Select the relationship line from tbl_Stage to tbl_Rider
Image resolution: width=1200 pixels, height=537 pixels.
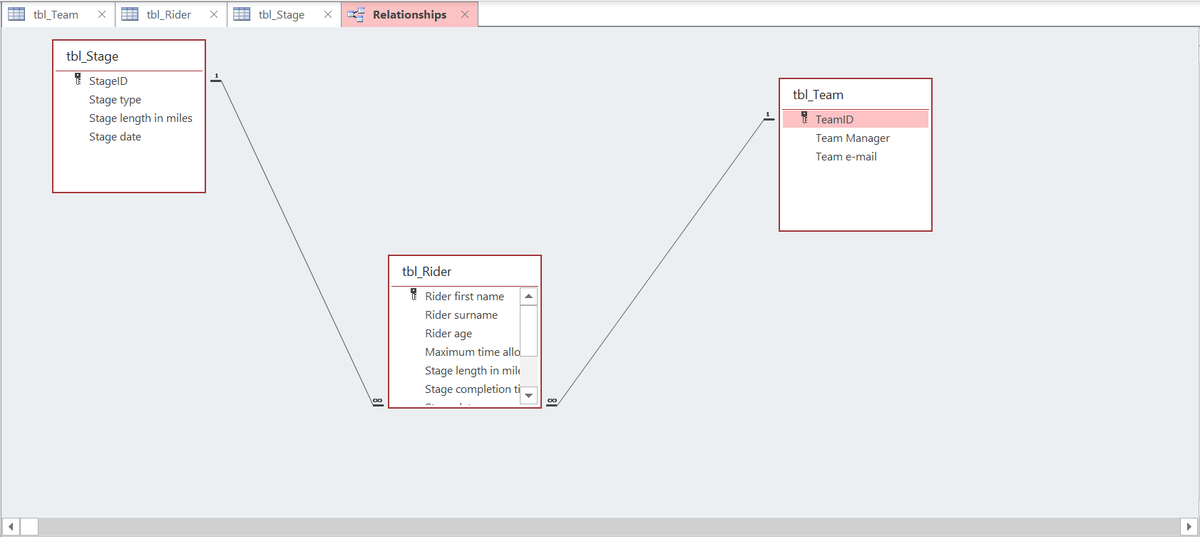(x=295, y=243)
